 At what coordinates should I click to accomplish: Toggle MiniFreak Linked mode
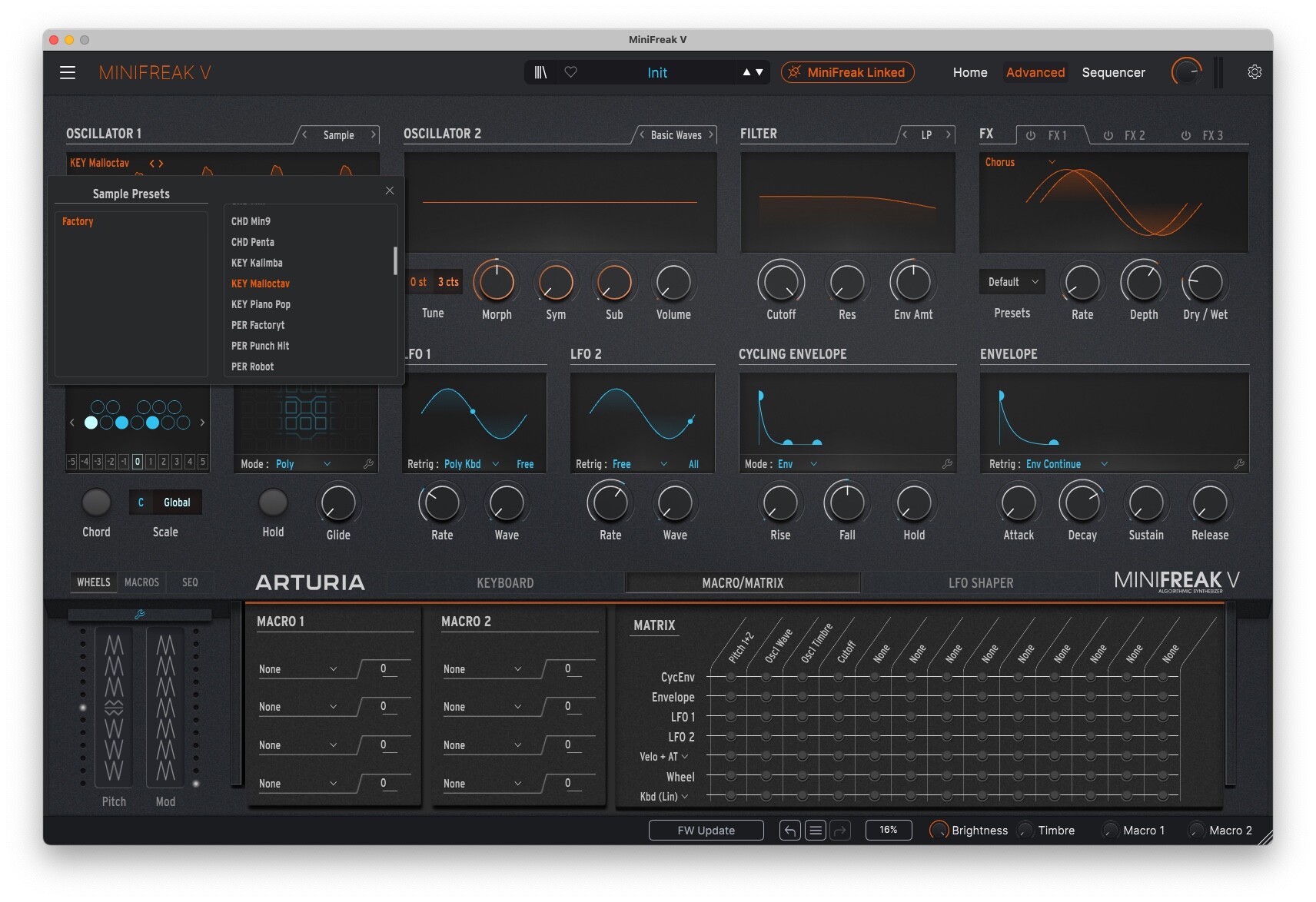847,72
